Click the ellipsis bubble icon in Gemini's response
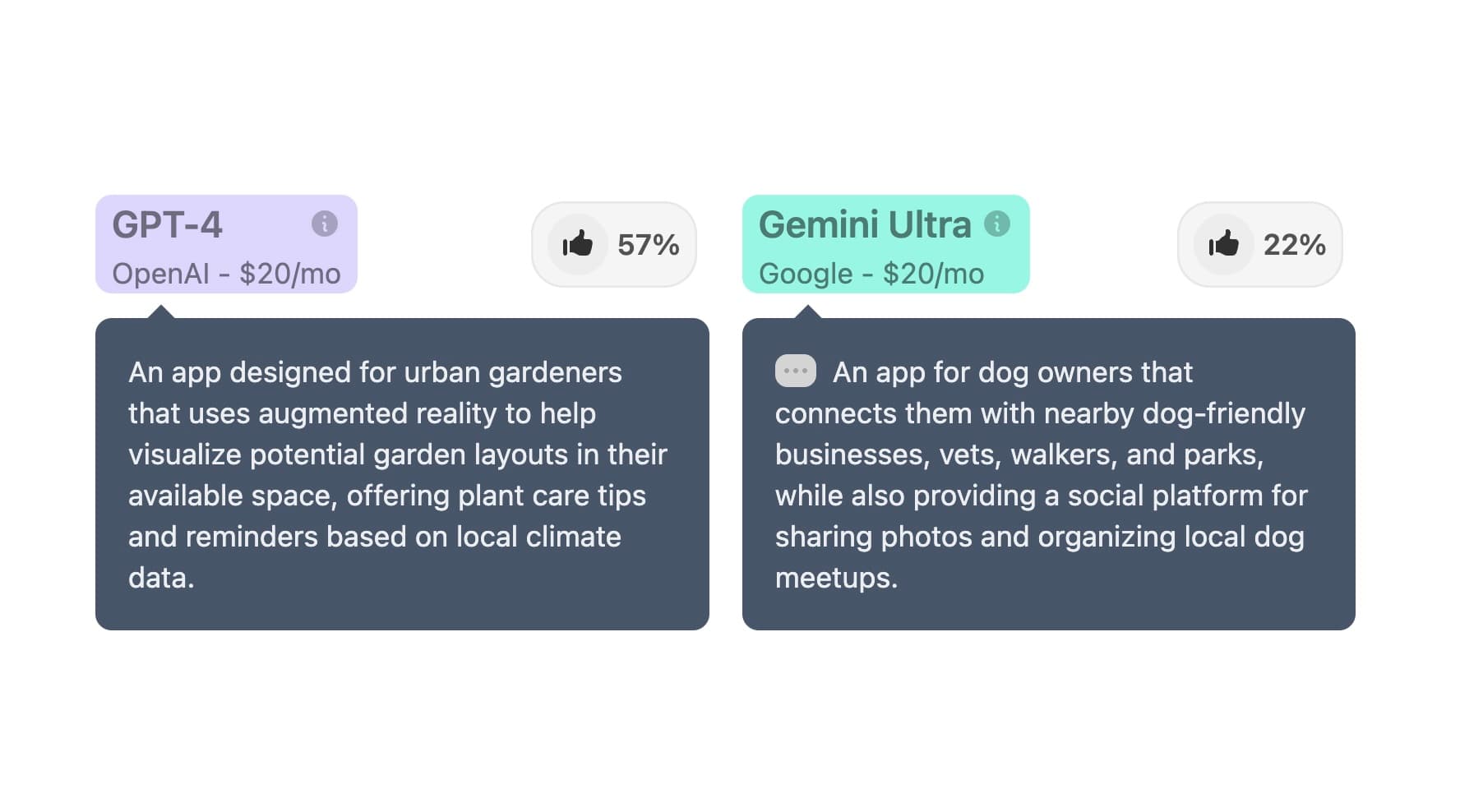The height and width of the screenshot is (812, 1460). coord(795,371)
